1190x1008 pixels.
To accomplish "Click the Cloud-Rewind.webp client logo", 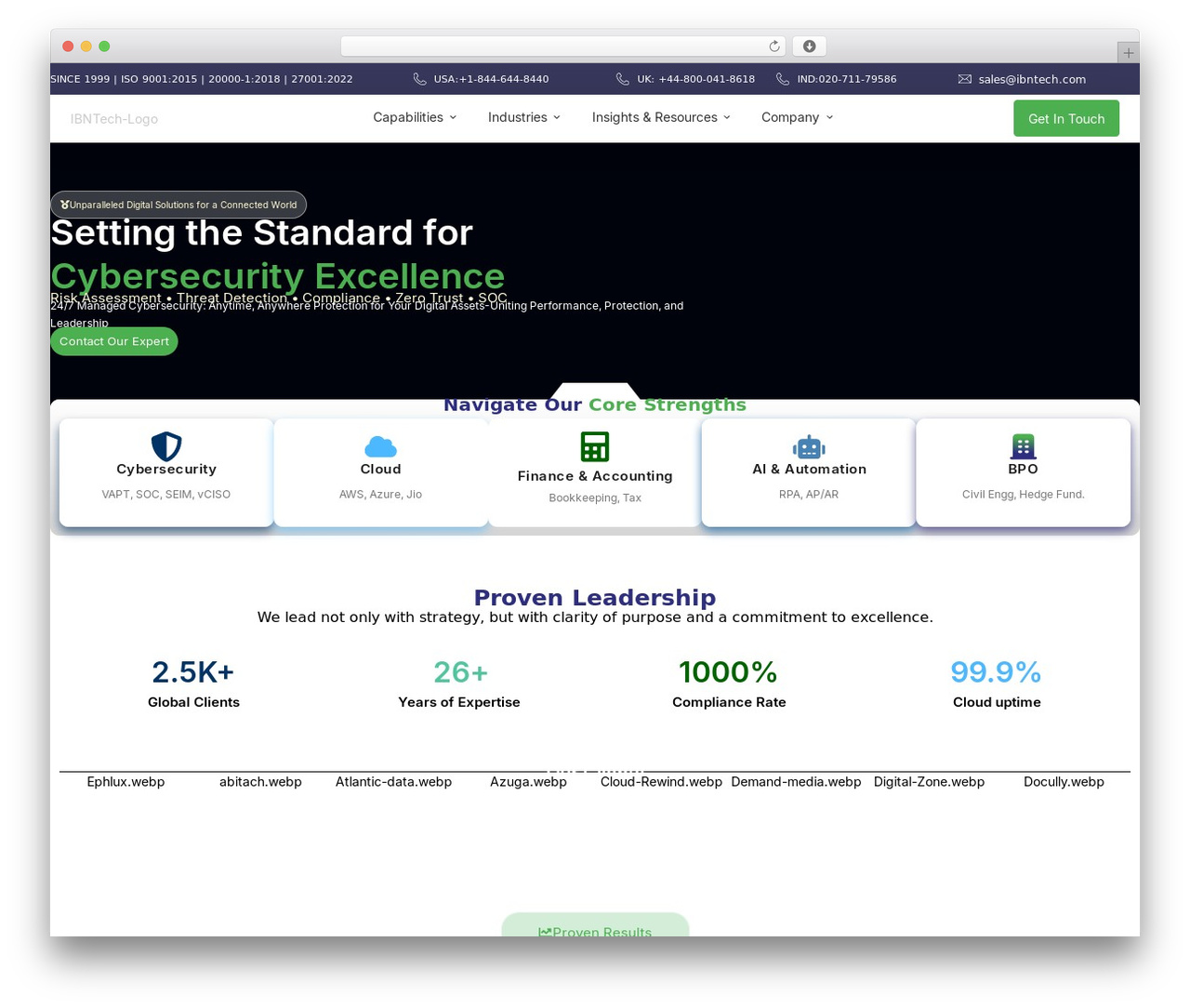I will 661,782.
